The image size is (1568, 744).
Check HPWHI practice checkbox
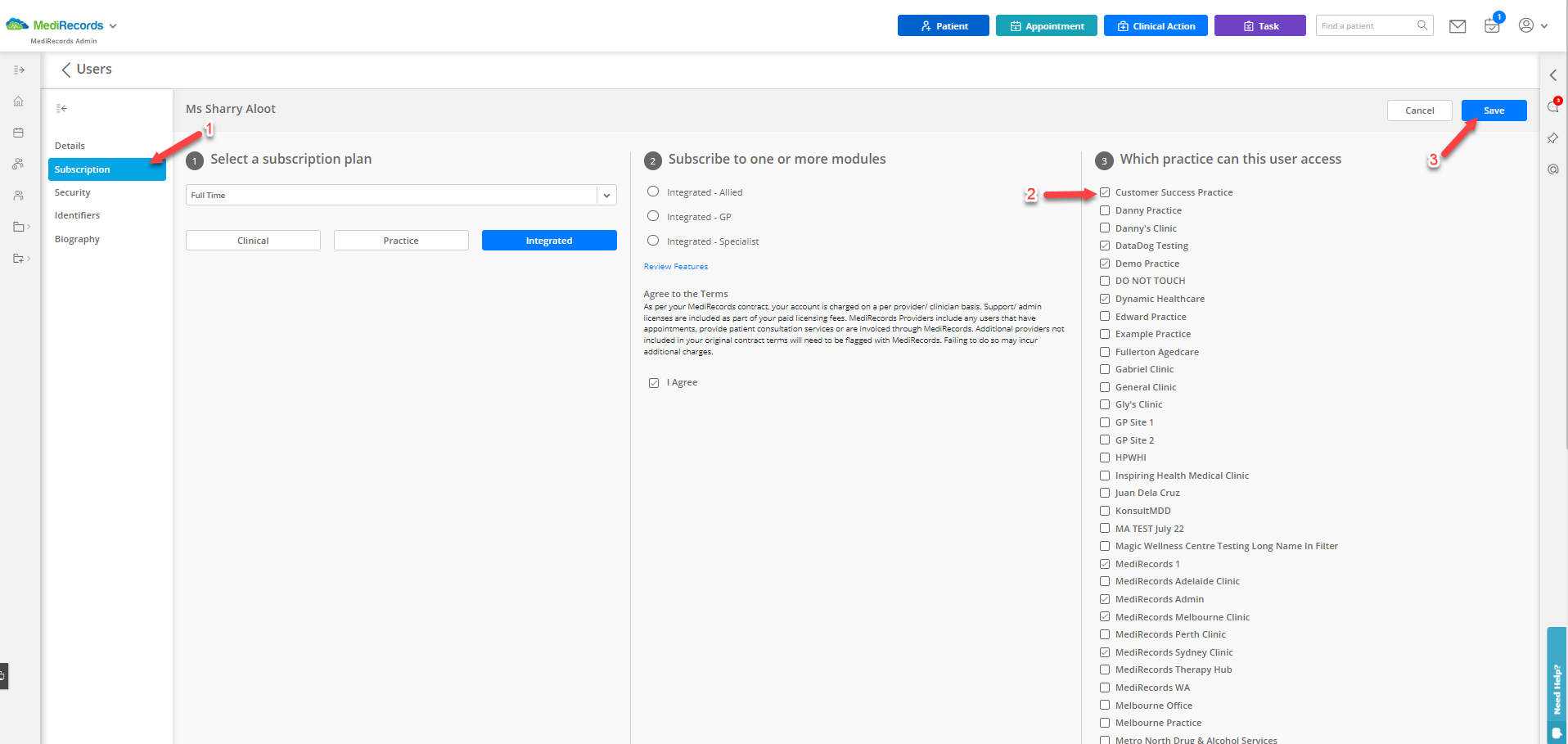[x=1105, y=458]
